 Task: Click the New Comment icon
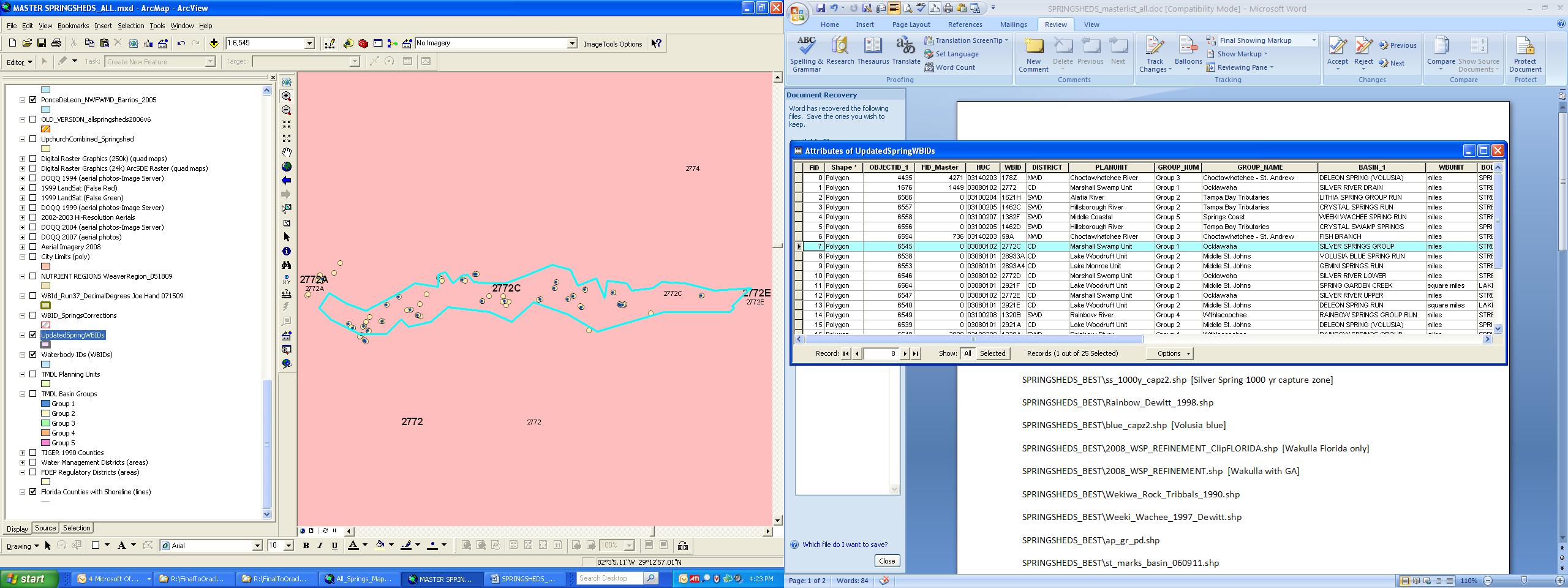point(1033,55)
